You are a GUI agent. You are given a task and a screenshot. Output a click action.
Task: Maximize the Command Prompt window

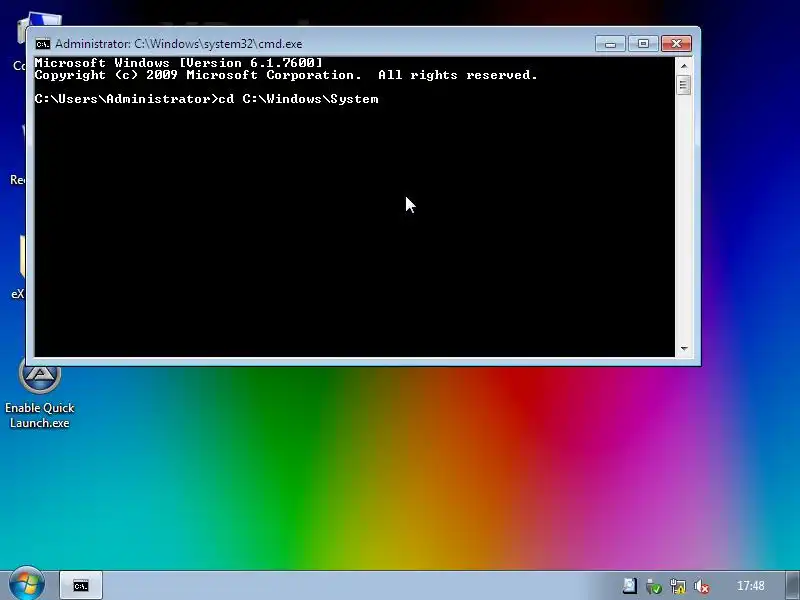pos(643,44)
